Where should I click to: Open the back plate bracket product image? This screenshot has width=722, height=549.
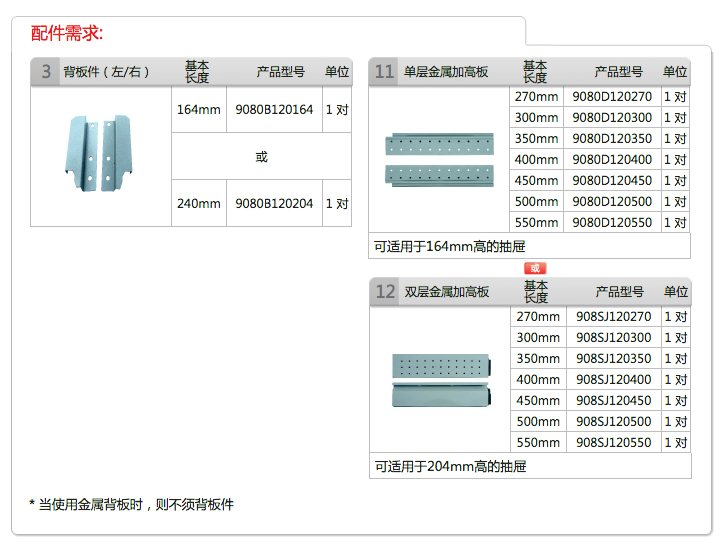(100, 153)
